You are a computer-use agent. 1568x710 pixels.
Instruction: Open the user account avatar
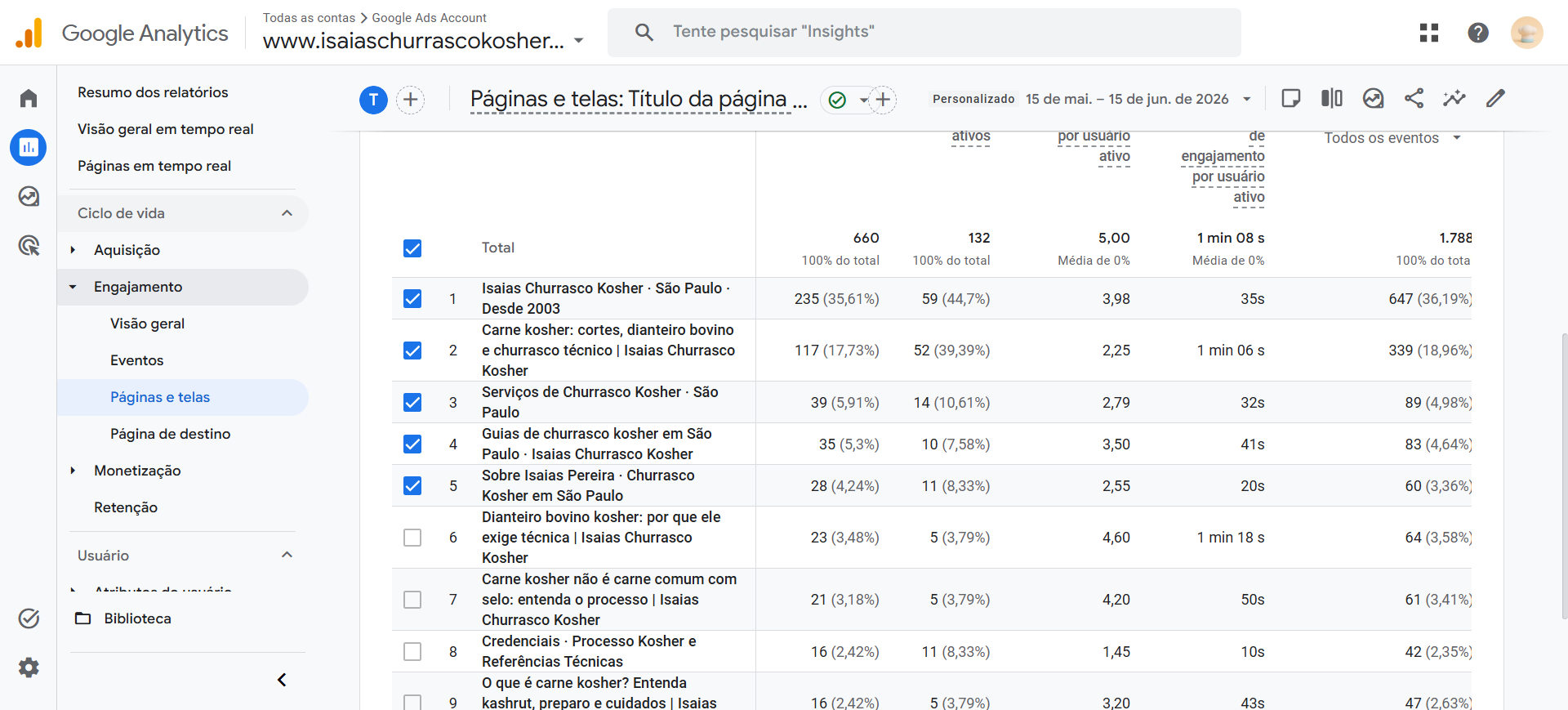pos(1527,33)
